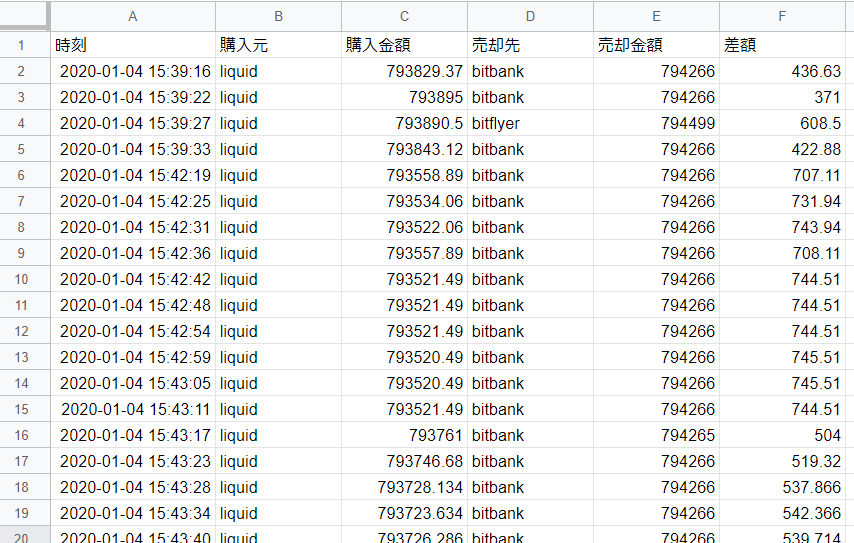Select column D header
Viewport: 854px width, 543px height.
[530, 16]
